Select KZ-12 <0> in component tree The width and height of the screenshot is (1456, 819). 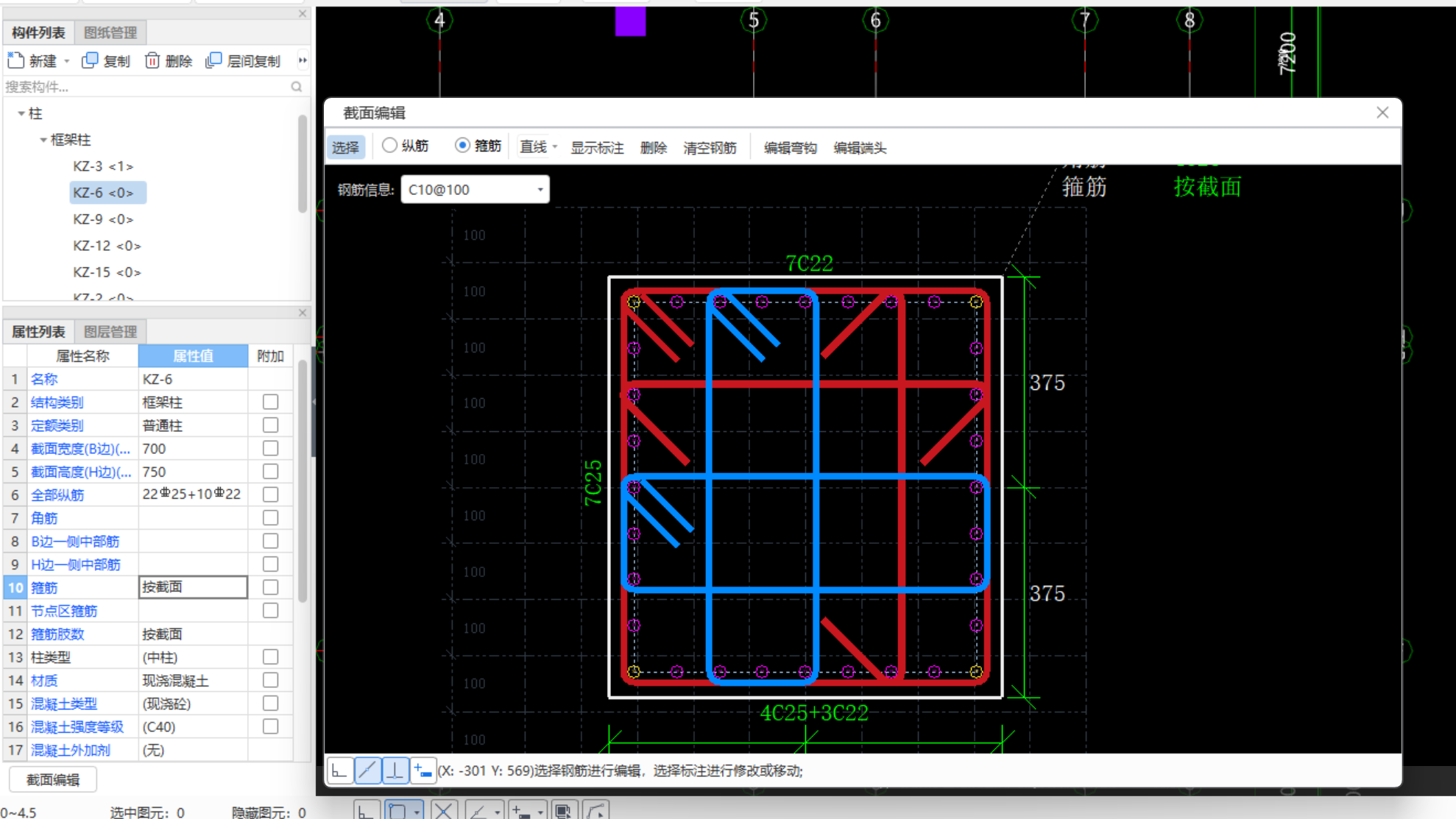point(107,246)
